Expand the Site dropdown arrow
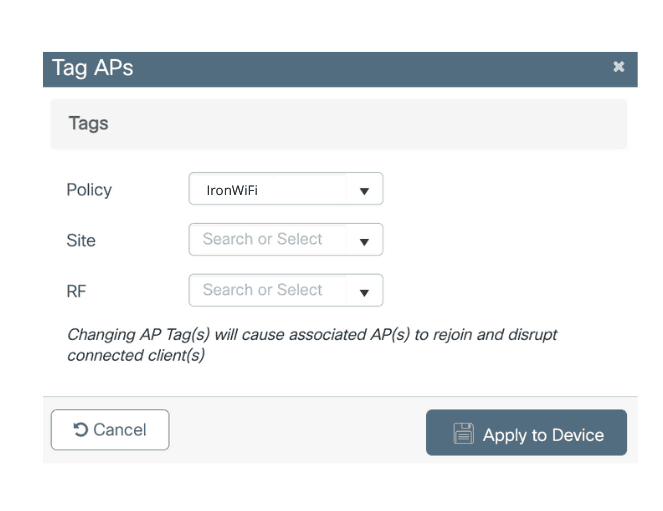This screenshot has height=511, width=663. [364, 241]
